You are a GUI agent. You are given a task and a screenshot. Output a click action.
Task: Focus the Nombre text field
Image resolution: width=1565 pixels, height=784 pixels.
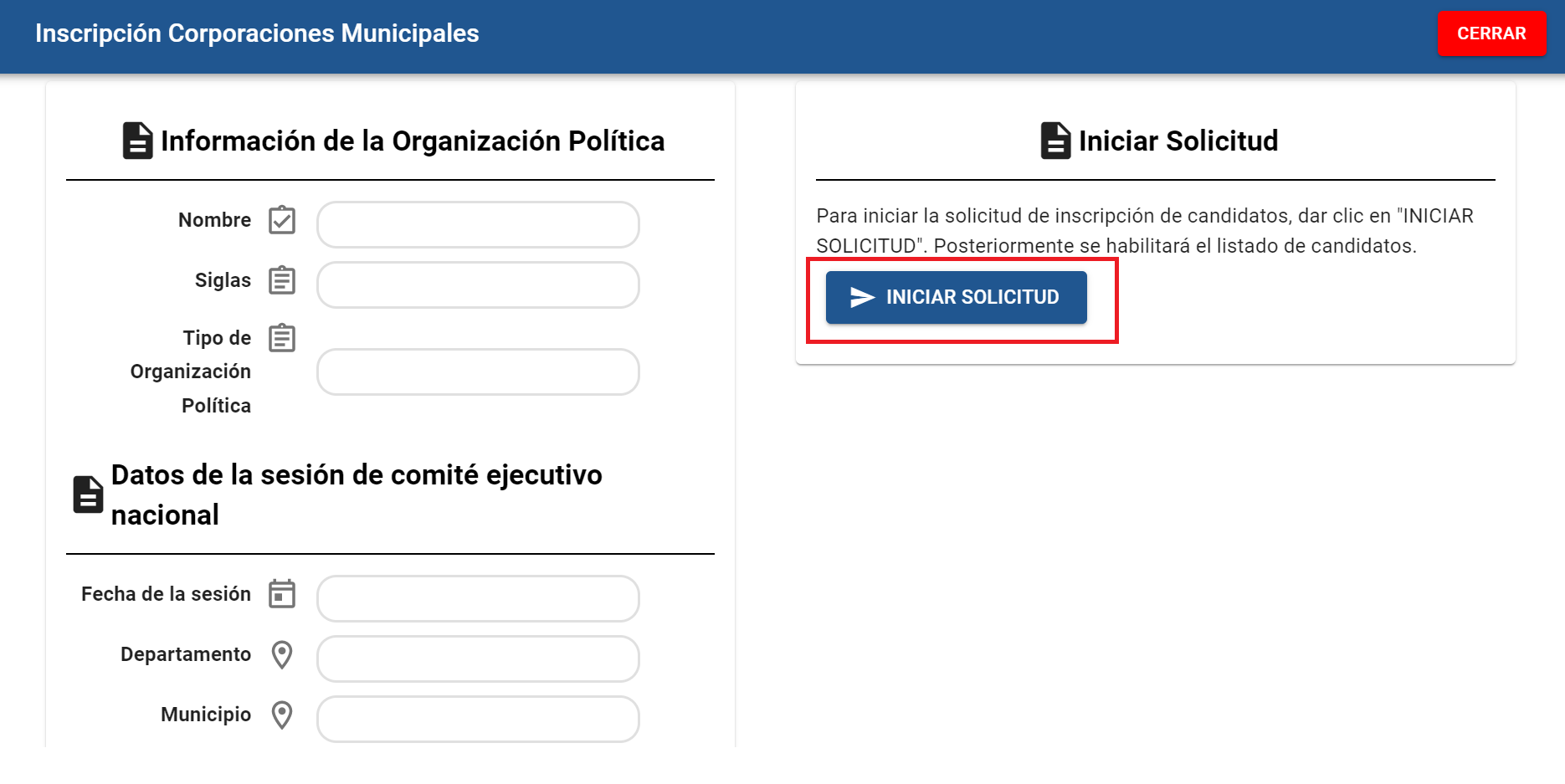tap(478, 224)
